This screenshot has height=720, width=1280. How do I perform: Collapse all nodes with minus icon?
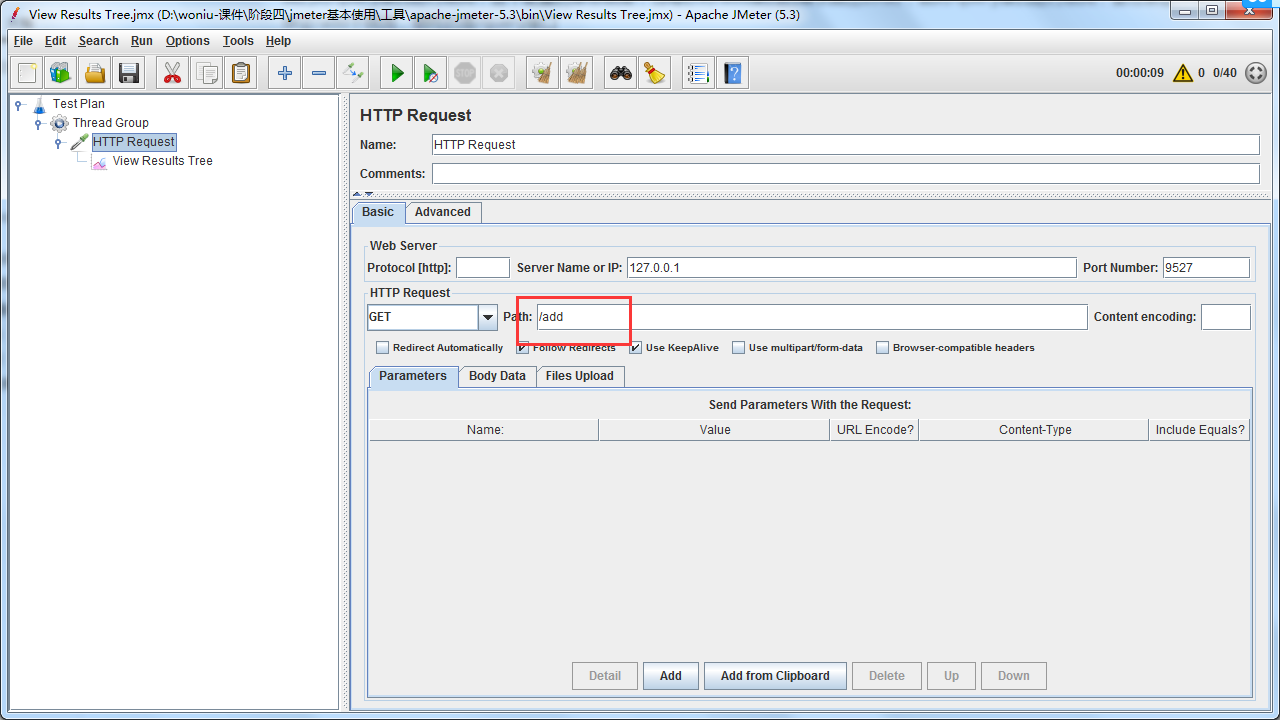[319, 73]
